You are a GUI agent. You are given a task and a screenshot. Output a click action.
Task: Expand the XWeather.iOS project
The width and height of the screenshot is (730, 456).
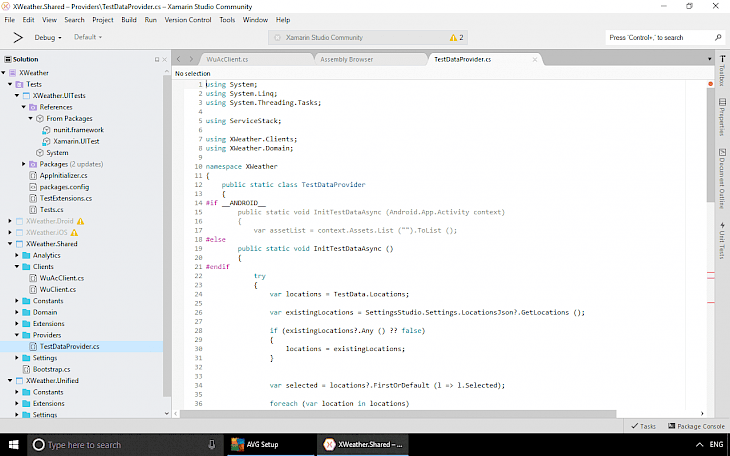[10, 232]
